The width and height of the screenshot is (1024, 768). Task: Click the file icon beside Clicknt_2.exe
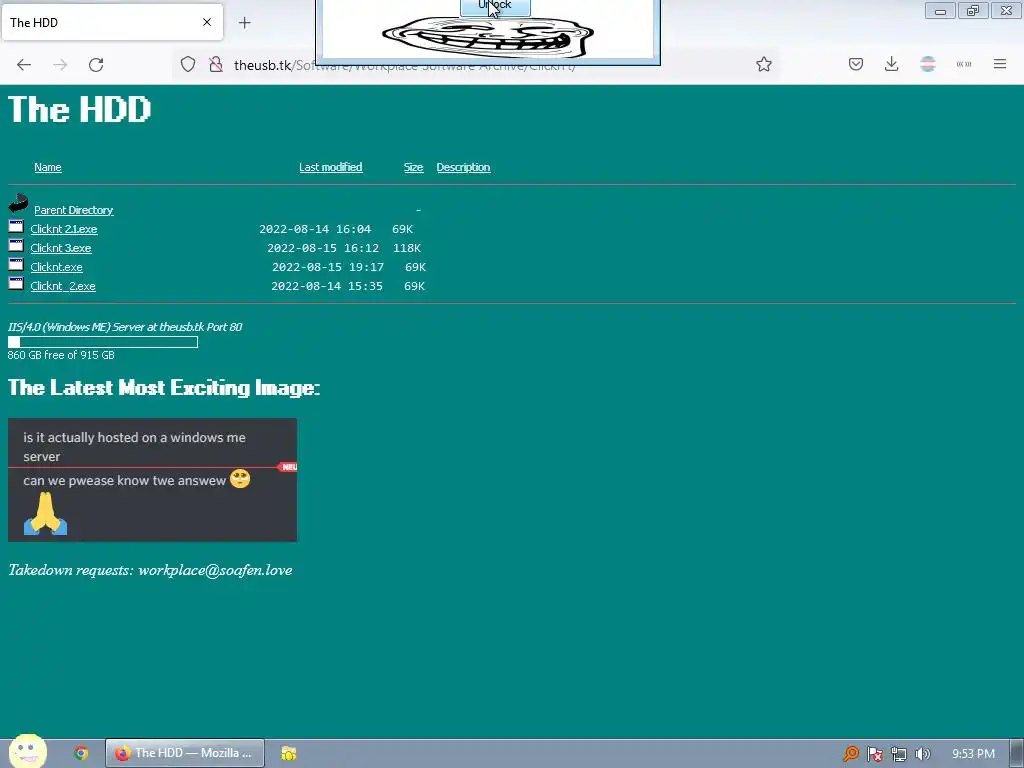click(16, 283)
